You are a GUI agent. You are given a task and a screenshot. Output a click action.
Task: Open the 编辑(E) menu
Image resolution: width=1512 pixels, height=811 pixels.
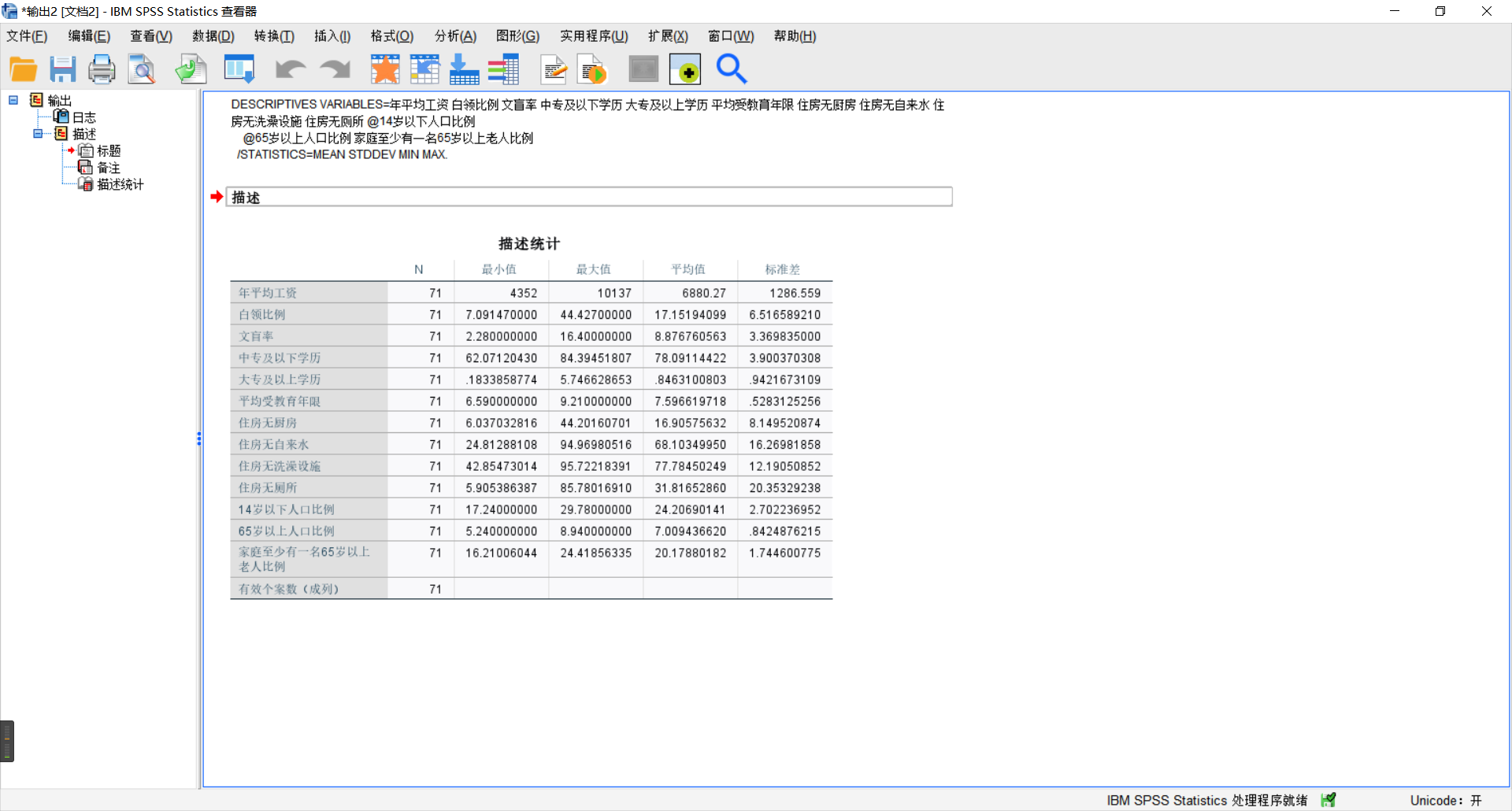pyautogui.click(x=89, y=36)
